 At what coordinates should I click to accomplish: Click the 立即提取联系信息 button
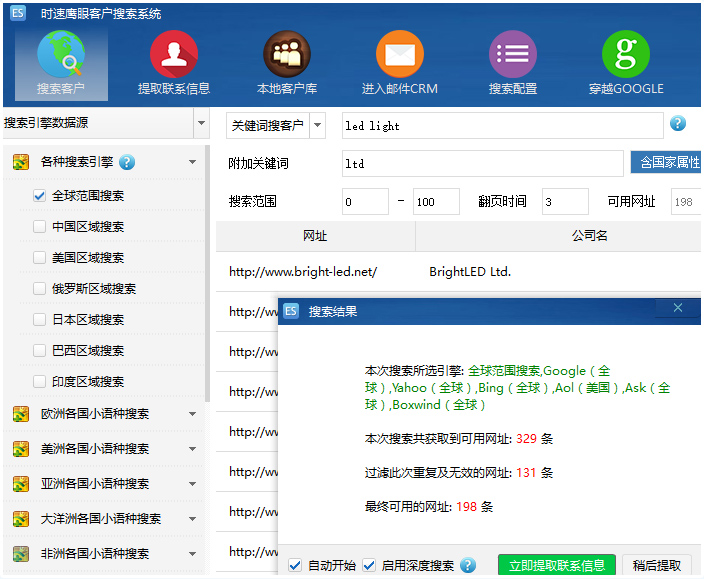coord(556,565)
